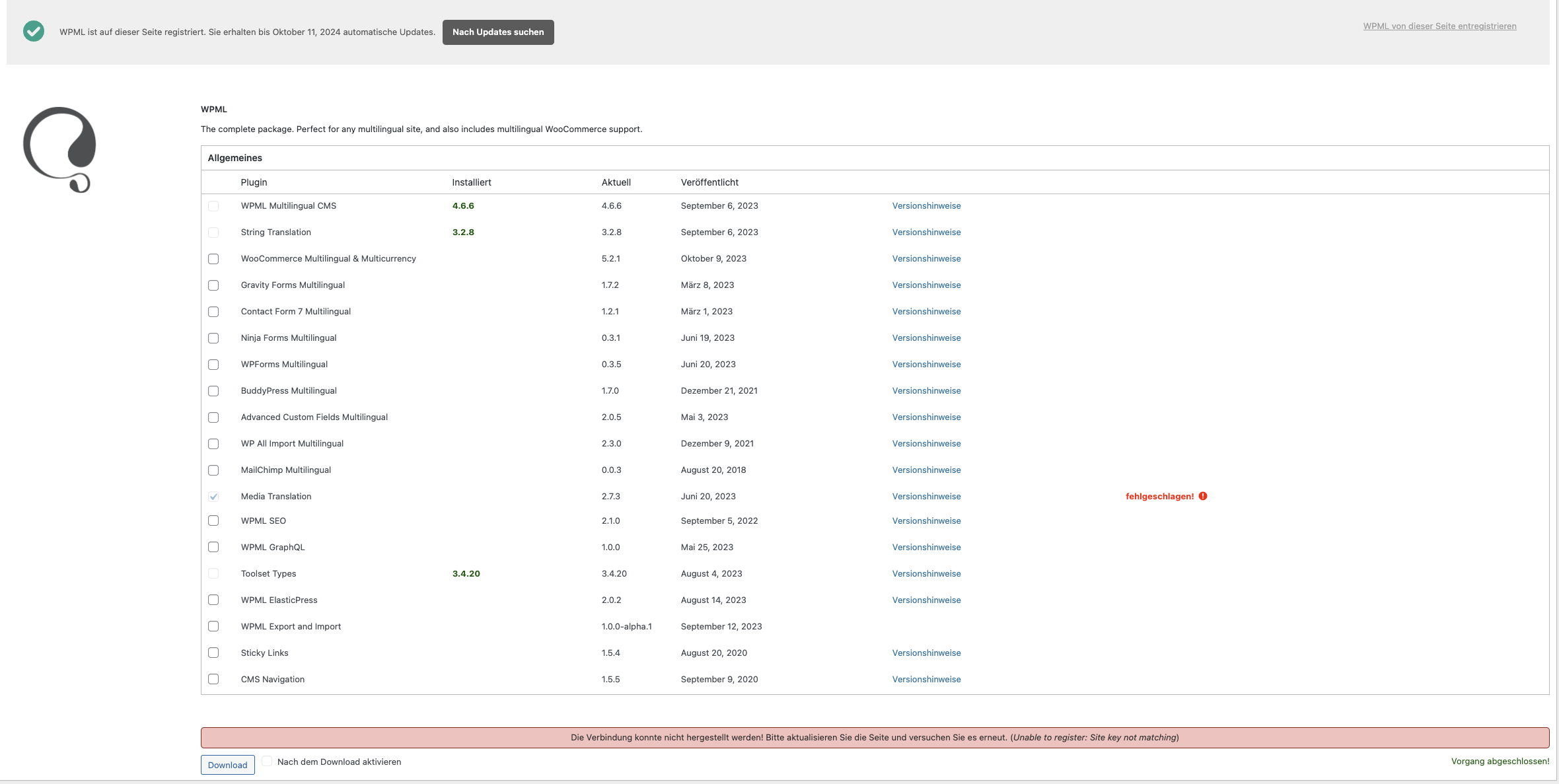View Versionshinweise for Toolset Types
Image resolution: width=1559 pixels, height=784 pixels.
coord(926,574)
